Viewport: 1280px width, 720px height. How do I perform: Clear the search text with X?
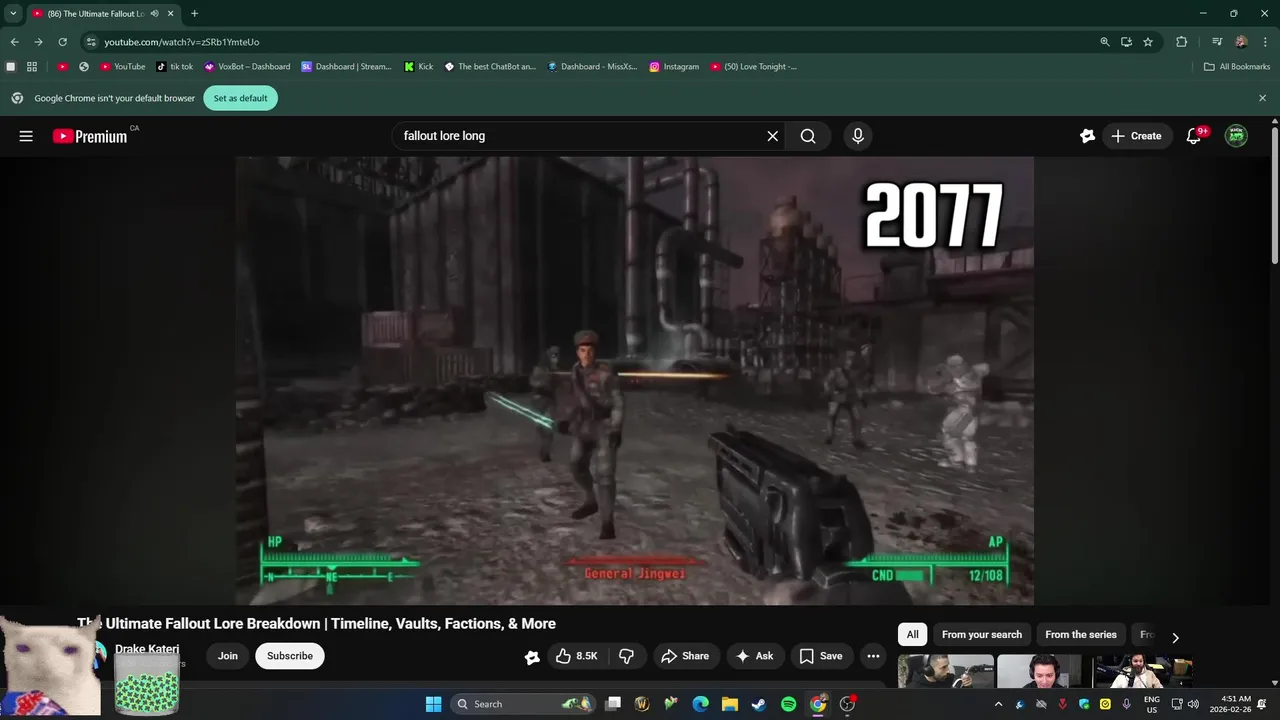(x=772, y=136)
